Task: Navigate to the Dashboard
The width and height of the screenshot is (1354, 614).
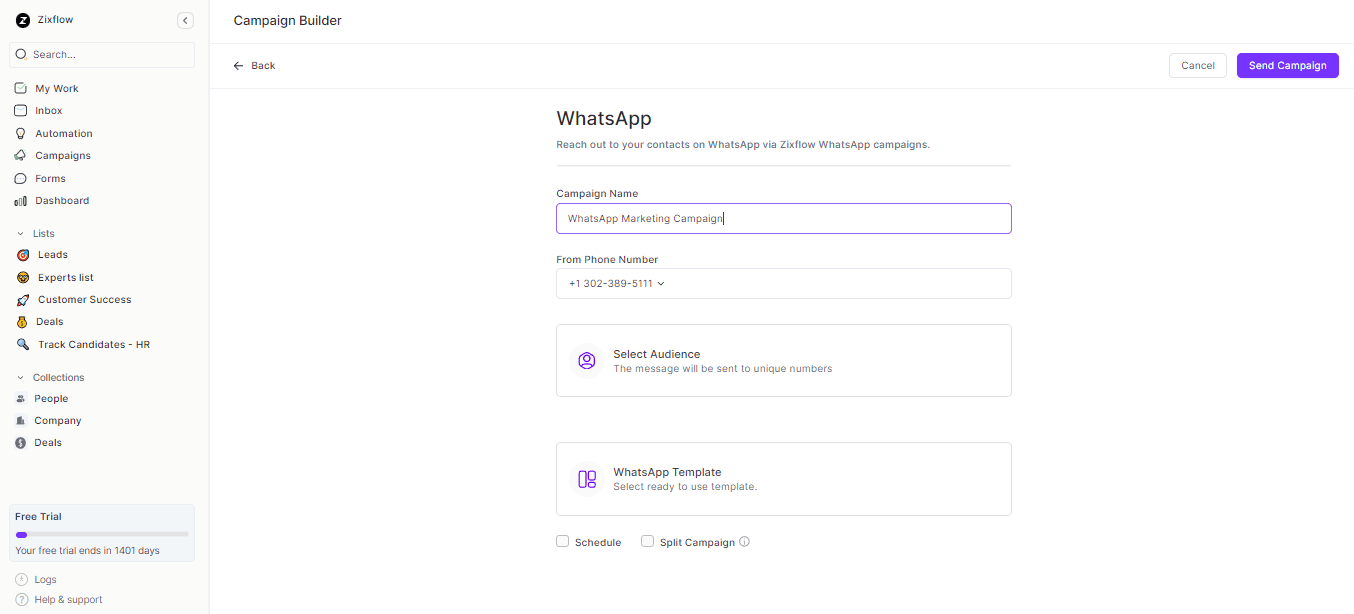Action: [62, 200]
